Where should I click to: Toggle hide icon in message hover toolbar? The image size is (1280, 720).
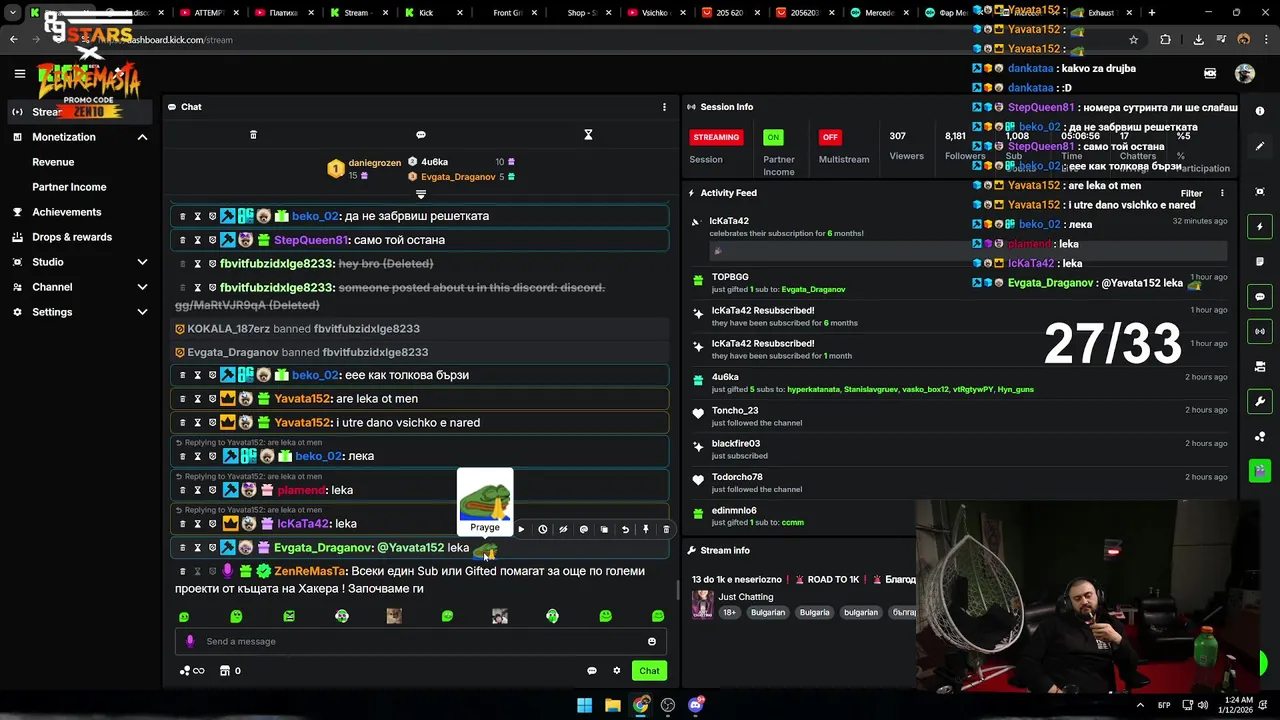click(x=563, y=530)
